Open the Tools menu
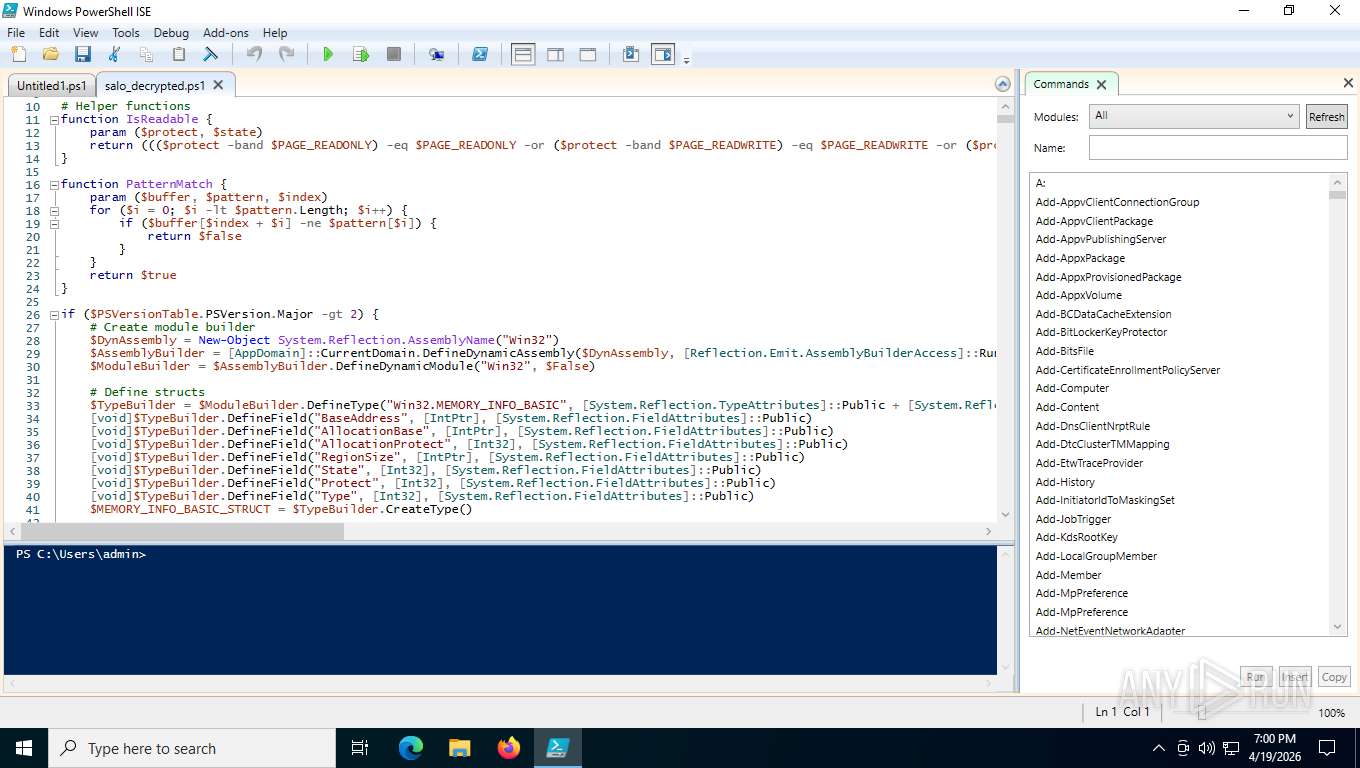1360x768 pixels. click(x=126, y=33)
